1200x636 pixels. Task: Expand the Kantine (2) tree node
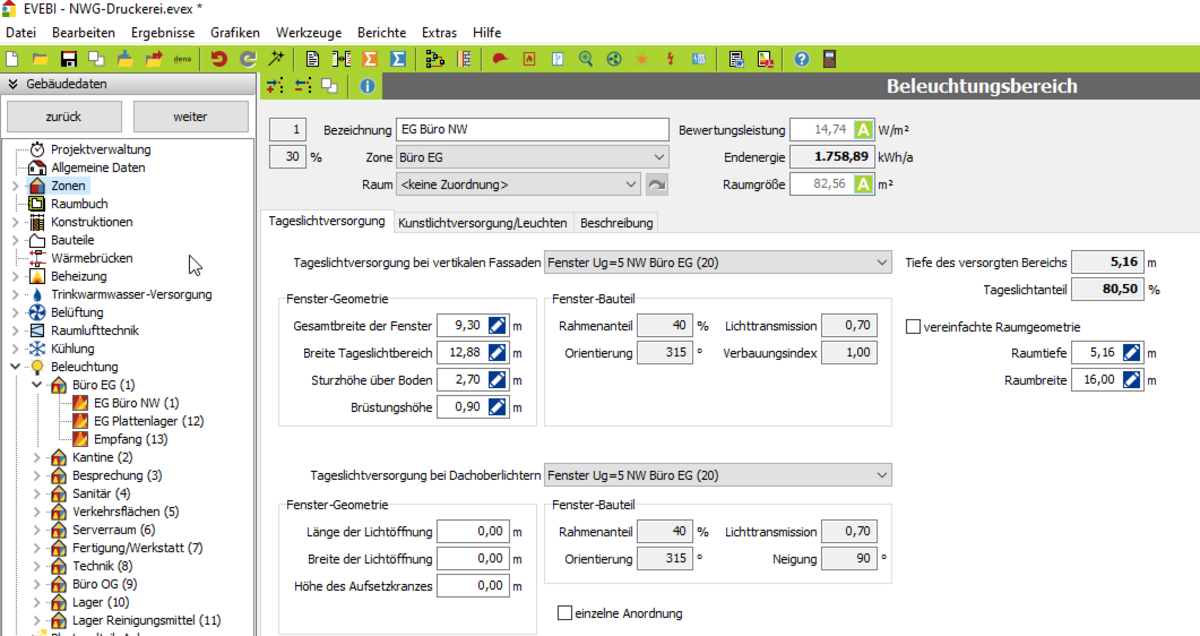(38, 457)
